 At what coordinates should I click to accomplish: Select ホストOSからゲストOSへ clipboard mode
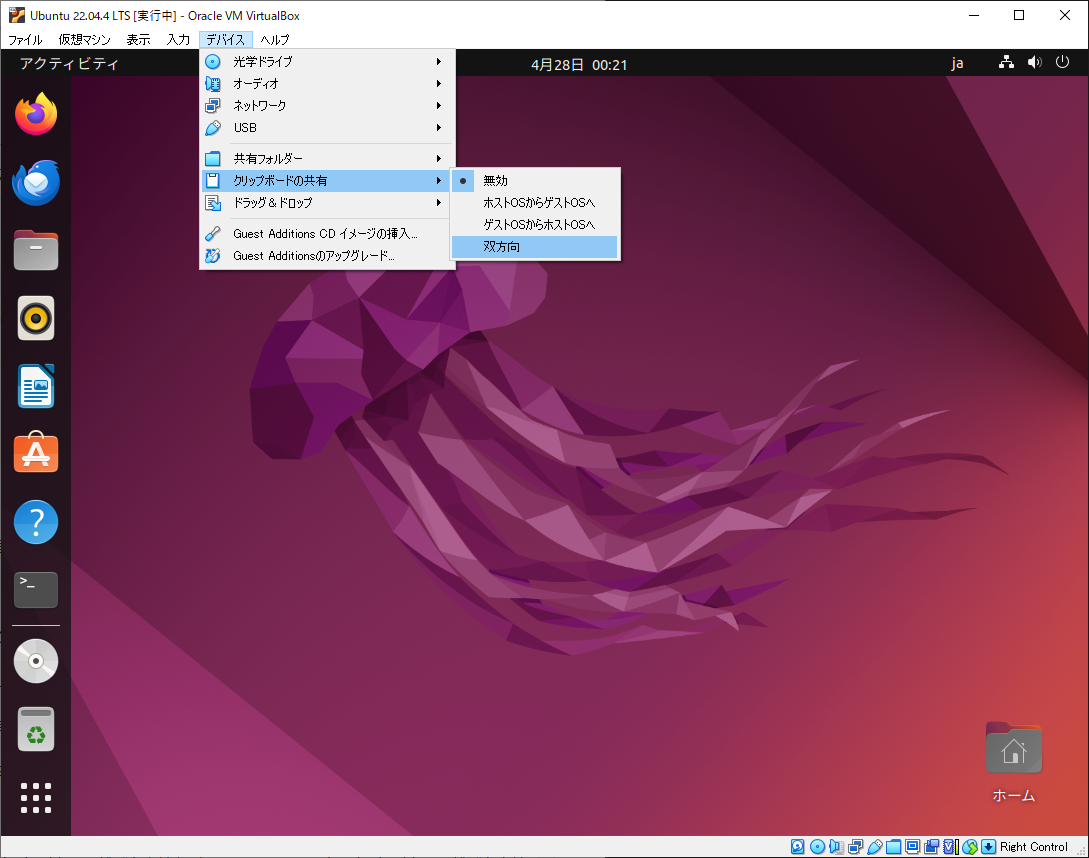pyautogui.click(x=535, y=203)
